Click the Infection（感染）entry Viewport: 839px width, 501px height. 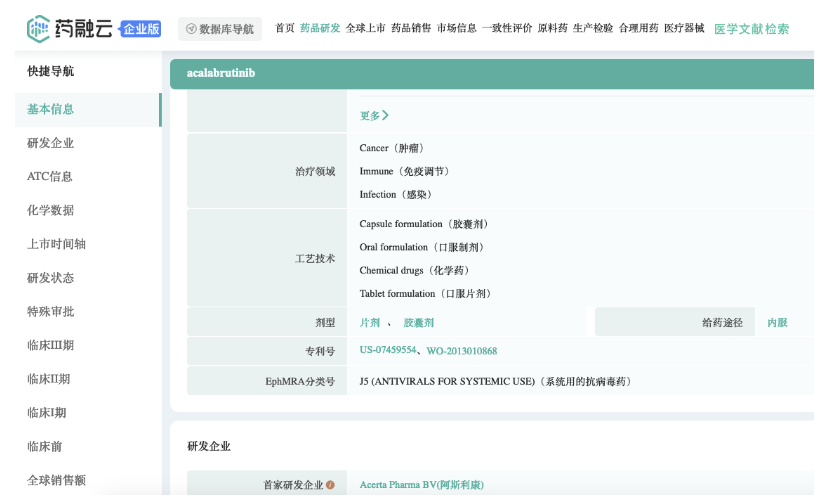click(x=395, y=195)
